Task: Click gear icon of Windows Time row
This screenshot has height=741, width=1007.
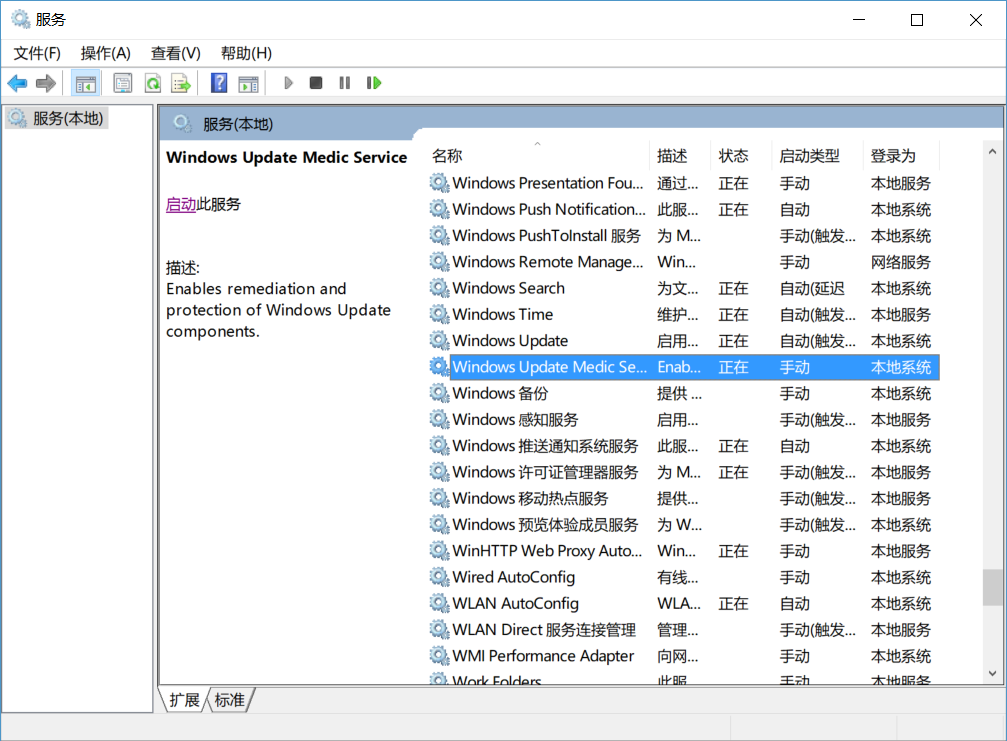Action: 439,314
